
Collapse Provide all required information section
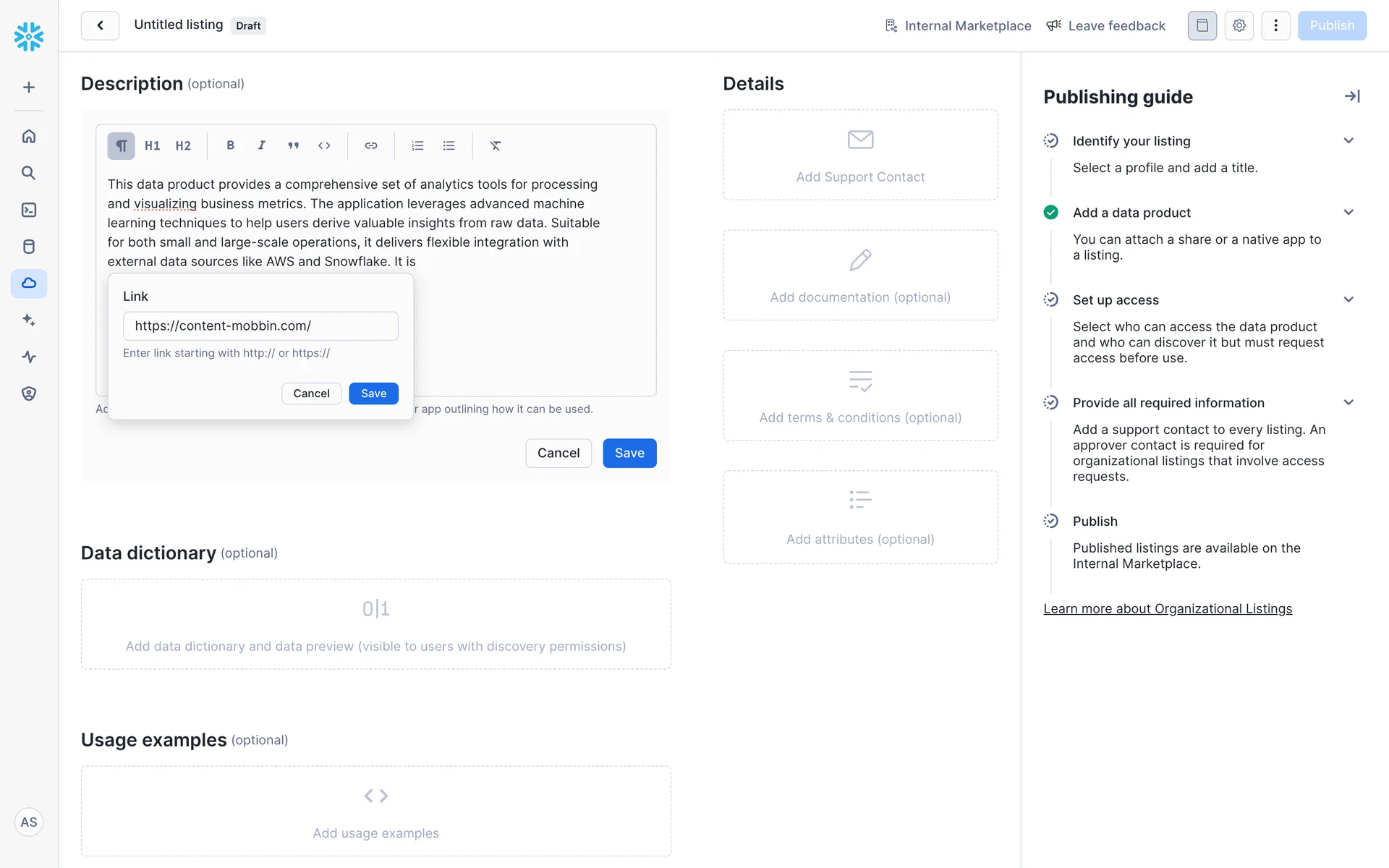[1348, 402]
